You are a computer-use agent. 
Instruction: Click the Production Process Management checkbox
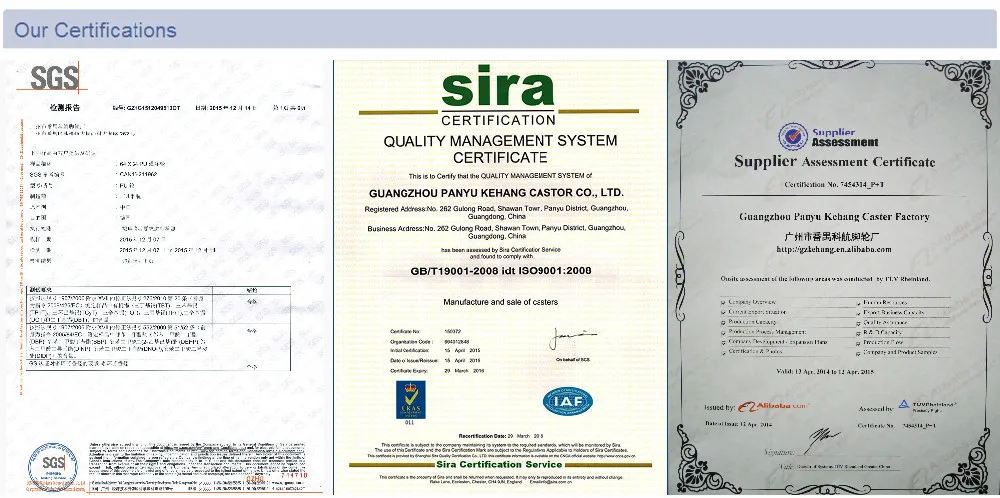[x=723, y=333]
